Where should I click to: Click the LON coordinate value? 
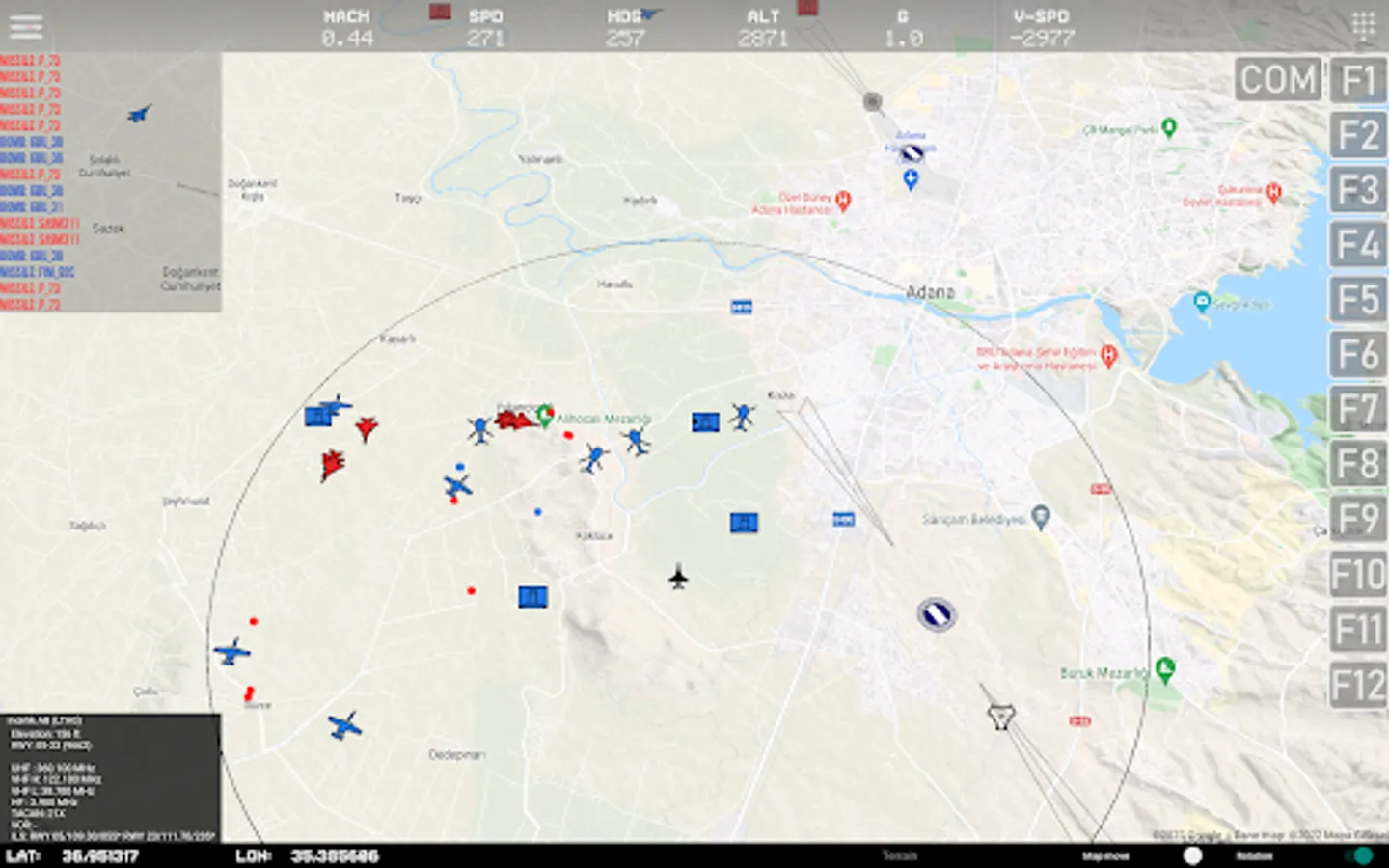(x=335, y=855)
